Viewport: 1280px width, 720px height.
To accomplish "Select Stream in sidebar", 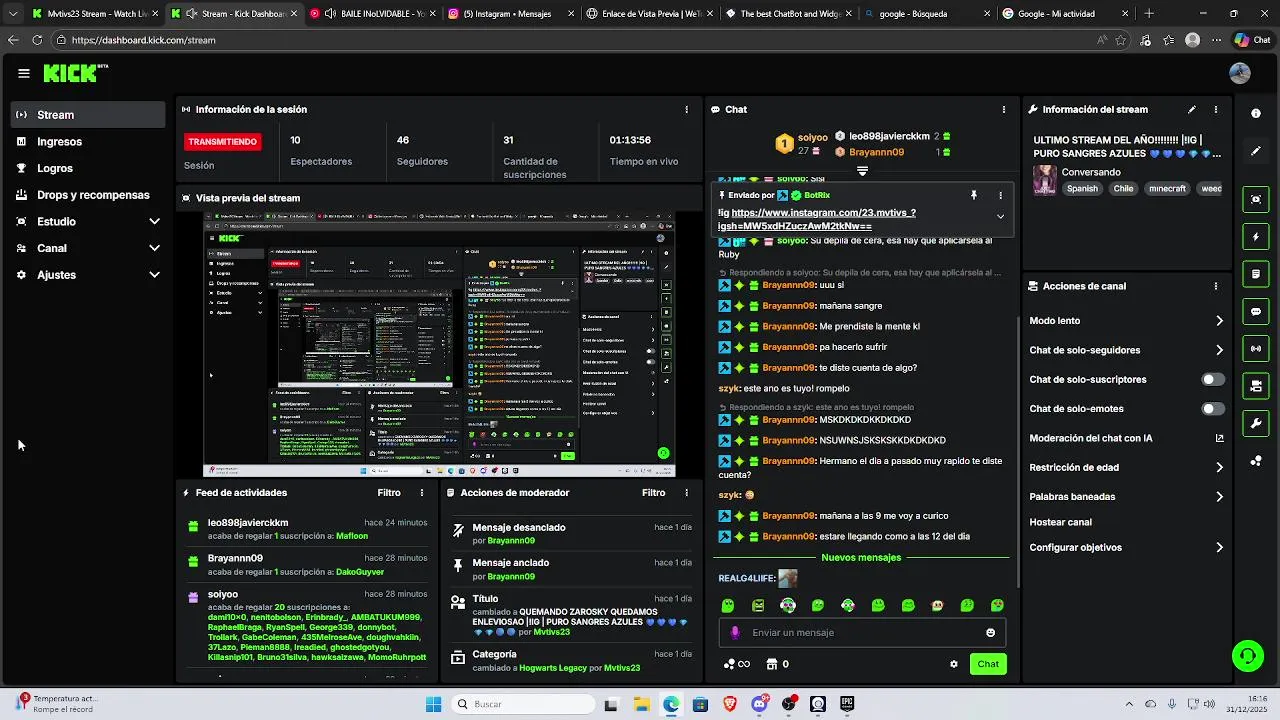I will point(88,115).
